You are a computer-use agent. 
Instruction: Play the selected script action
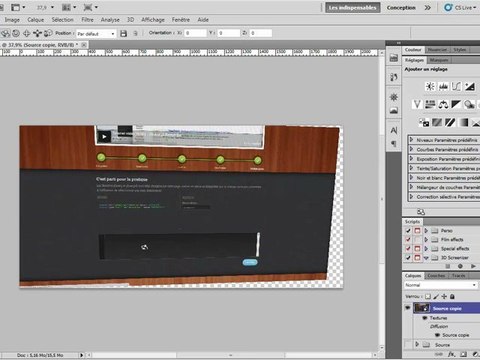[473, 266]
